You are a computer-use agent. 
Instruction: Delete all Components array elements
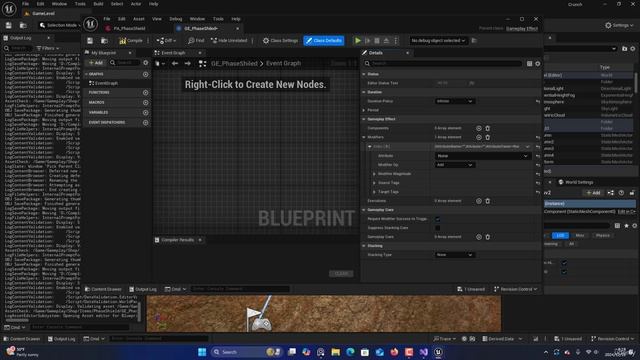488,129
